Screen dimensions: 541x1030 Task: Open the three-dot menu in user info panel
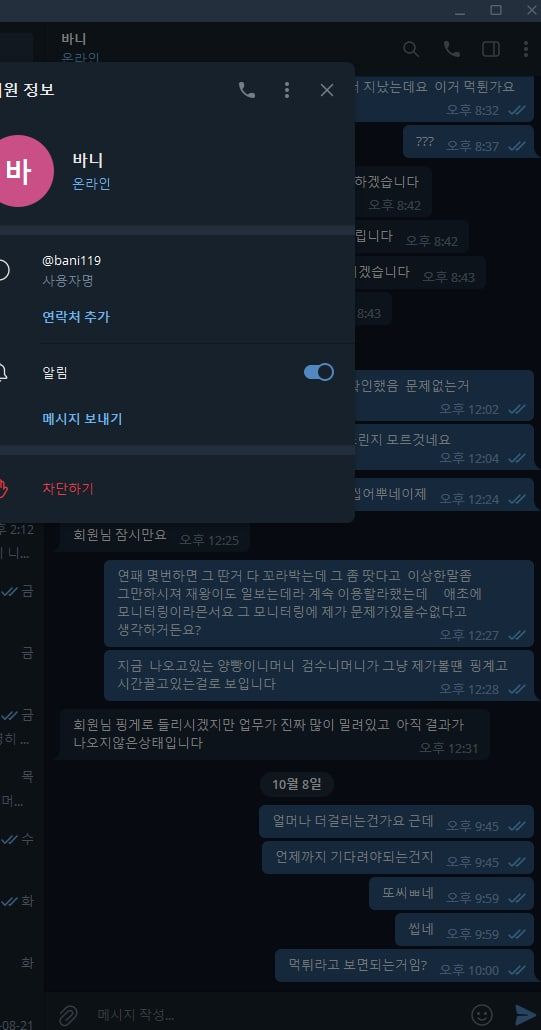coord(286,90)
